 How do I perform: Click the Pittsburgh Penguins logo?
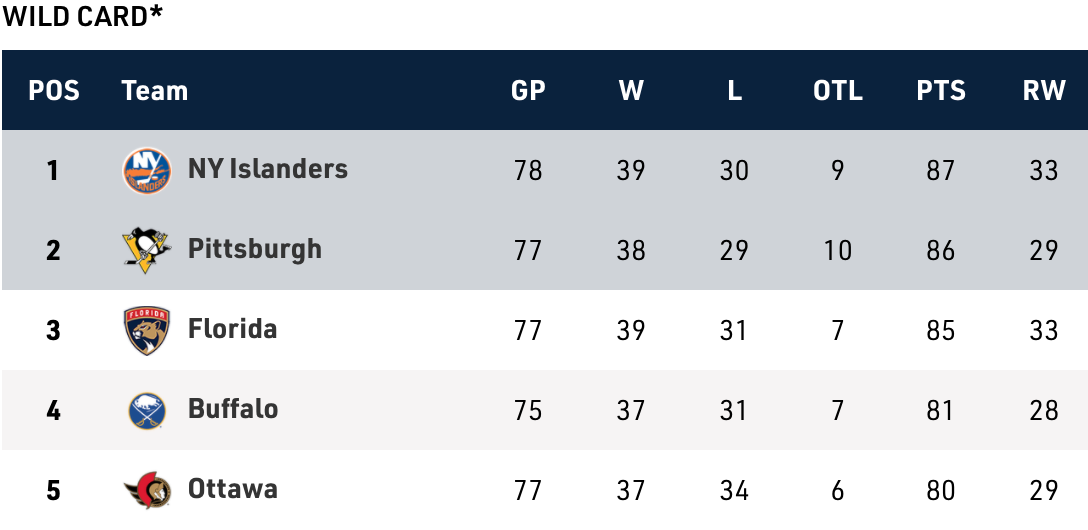(146, 250)
